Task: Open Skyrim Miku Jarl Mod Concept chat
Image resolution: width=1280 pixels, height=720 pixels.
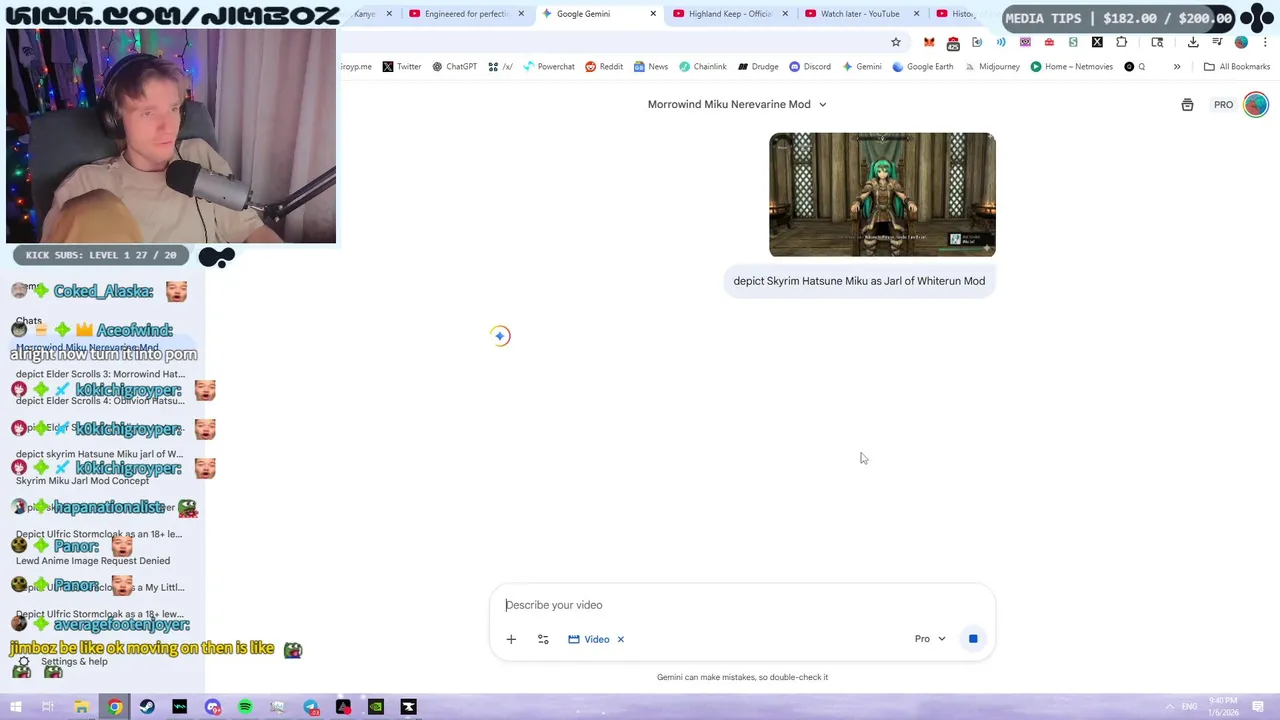Action: (82, 481)
